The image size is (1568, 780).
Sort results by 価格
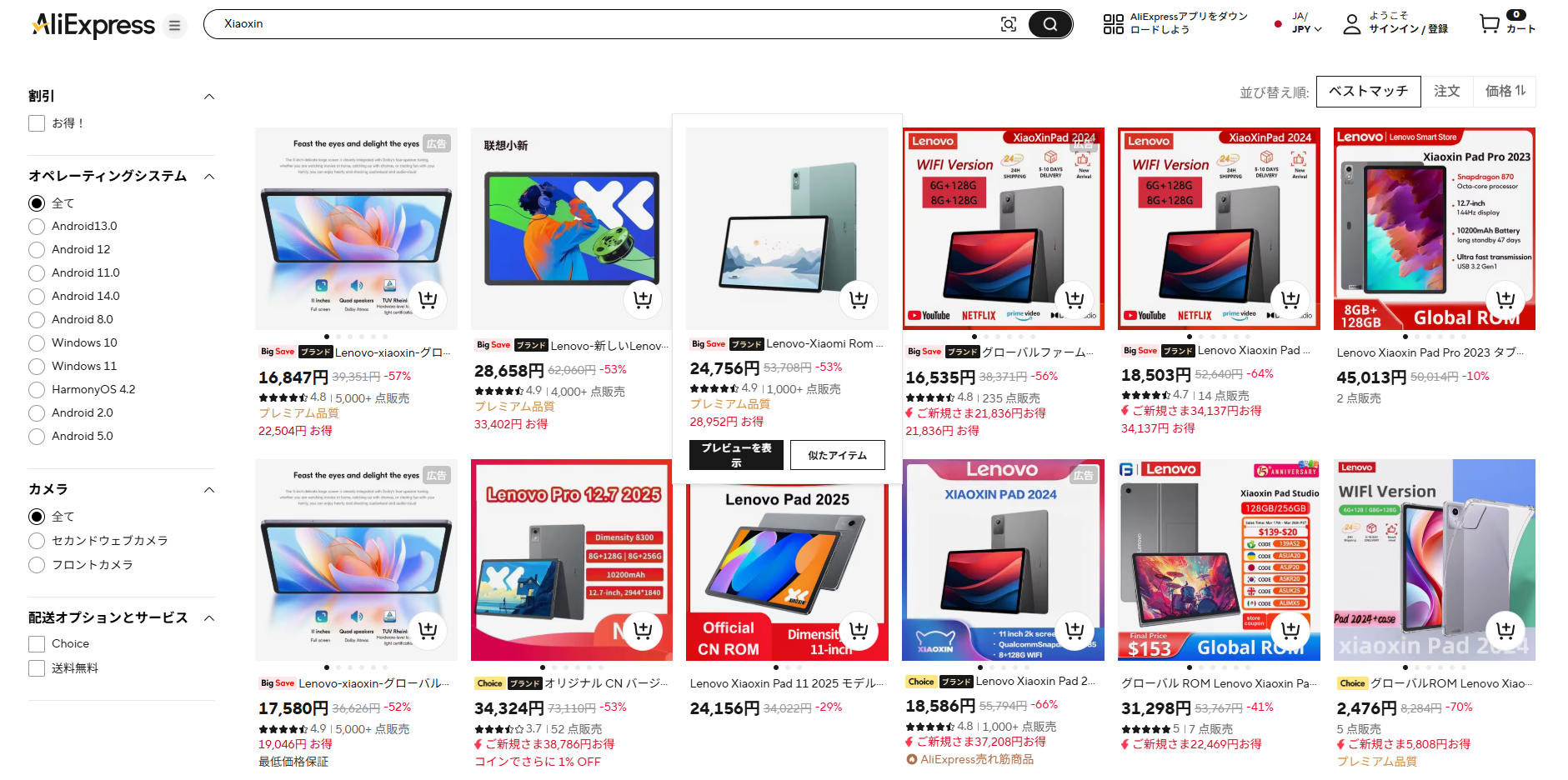click(1505, 92)
